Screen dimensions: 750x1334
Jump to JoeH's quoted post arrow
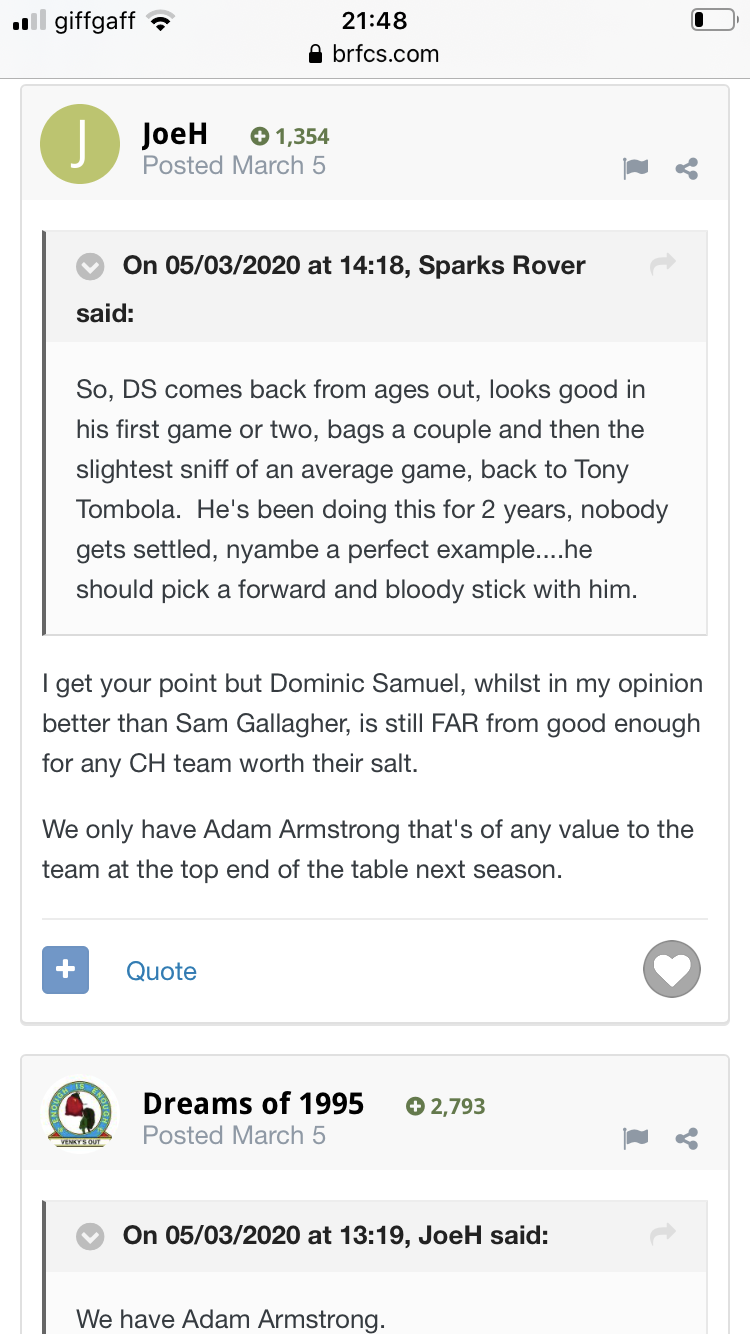[662, 1235]
